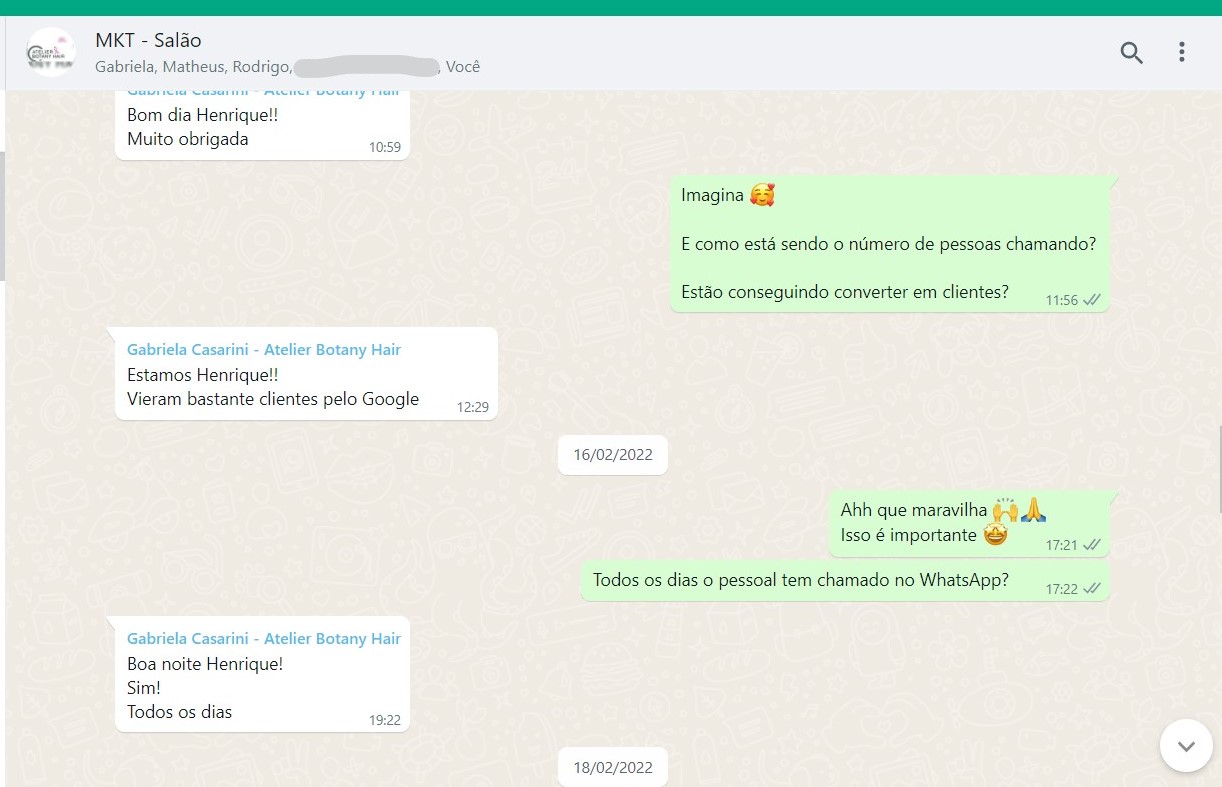Click the hearts-face emoji after 'Imagina'
The width and height of the screenshot is (1222, 787).
coord(763,195)
